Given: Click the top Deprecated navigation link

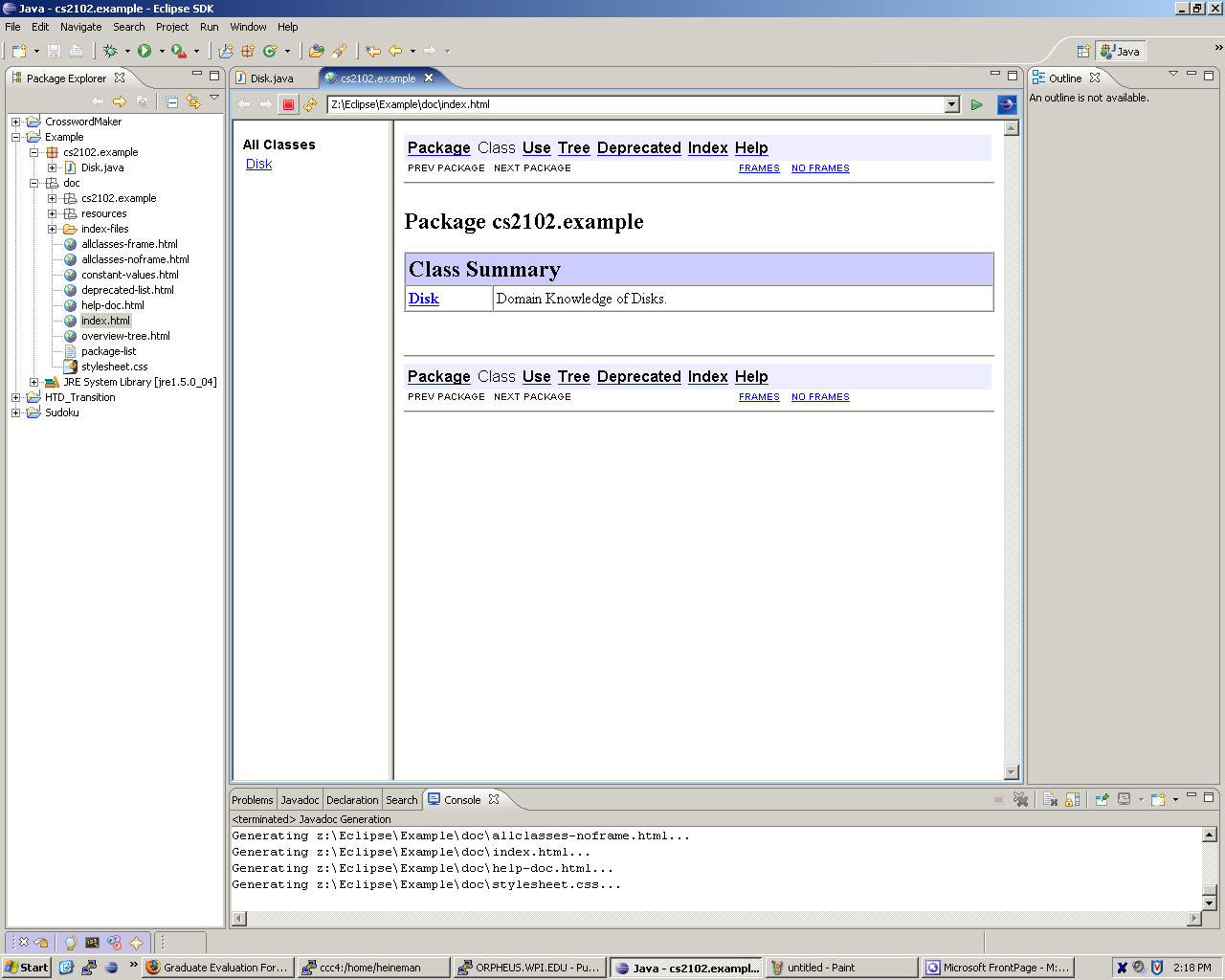Looking at the screenshot, I should pos(639,147).
